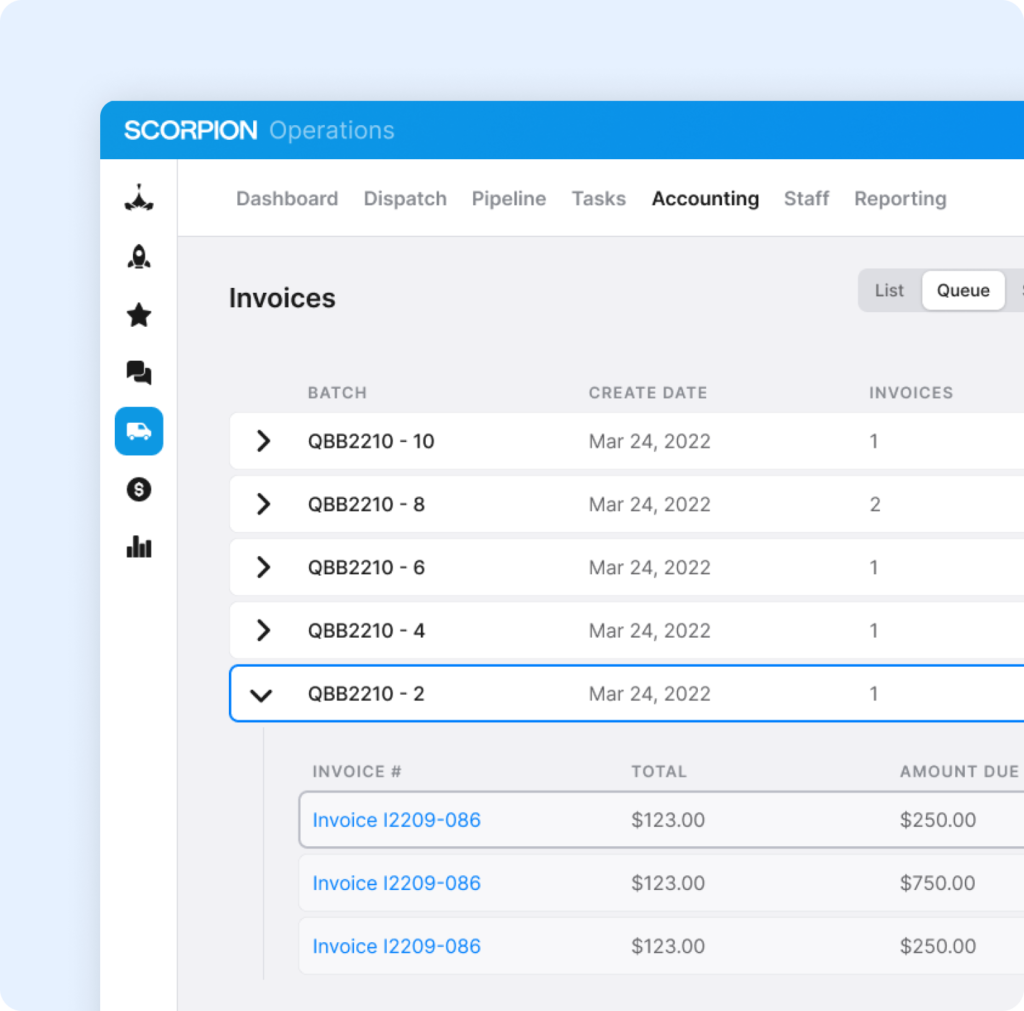
Task: Open last Invoice I2209-086 link at bottom
Action: [396, 946]
